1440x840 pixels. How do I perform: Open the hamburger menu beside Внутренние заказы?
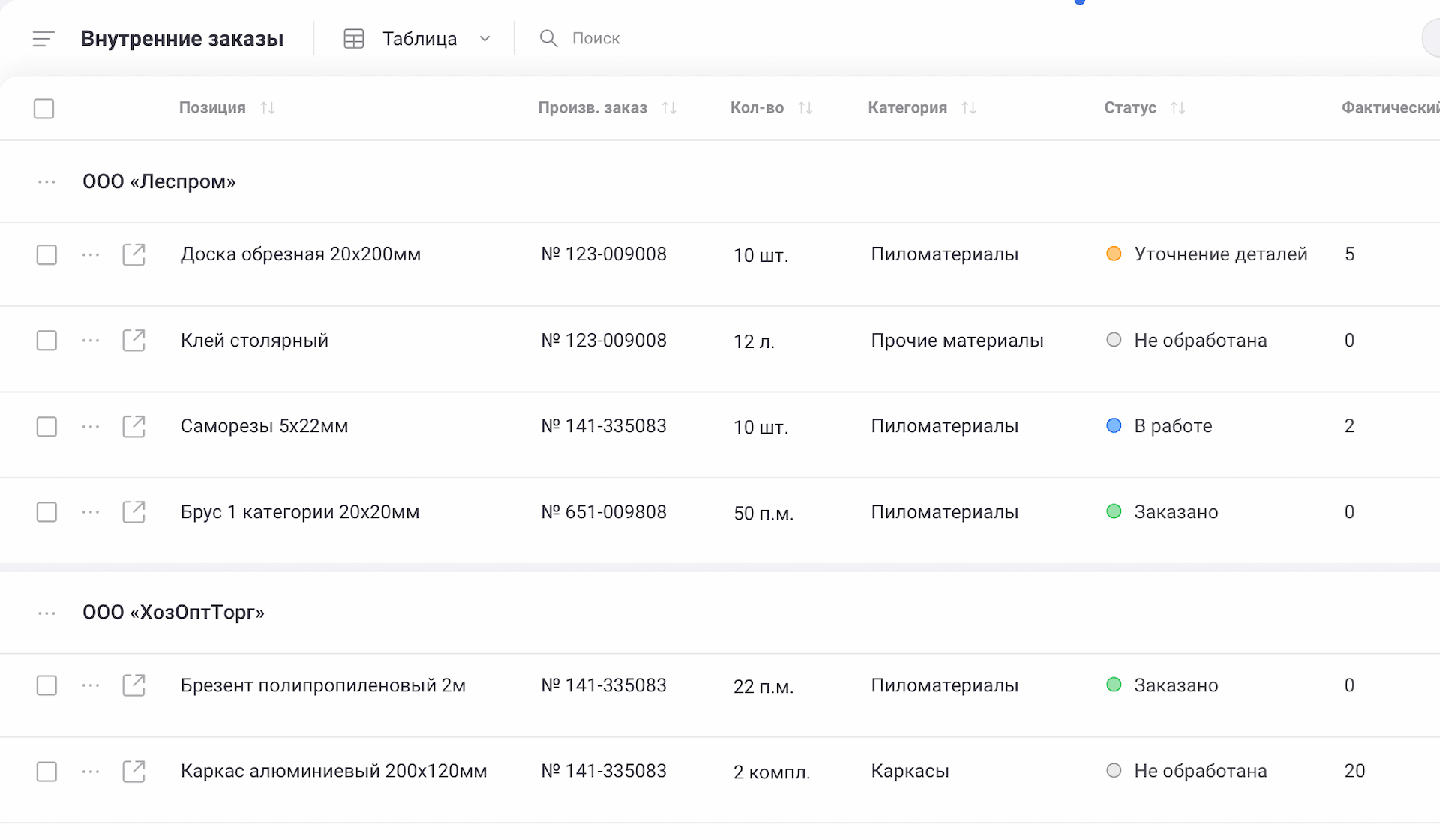pos(43,39)
